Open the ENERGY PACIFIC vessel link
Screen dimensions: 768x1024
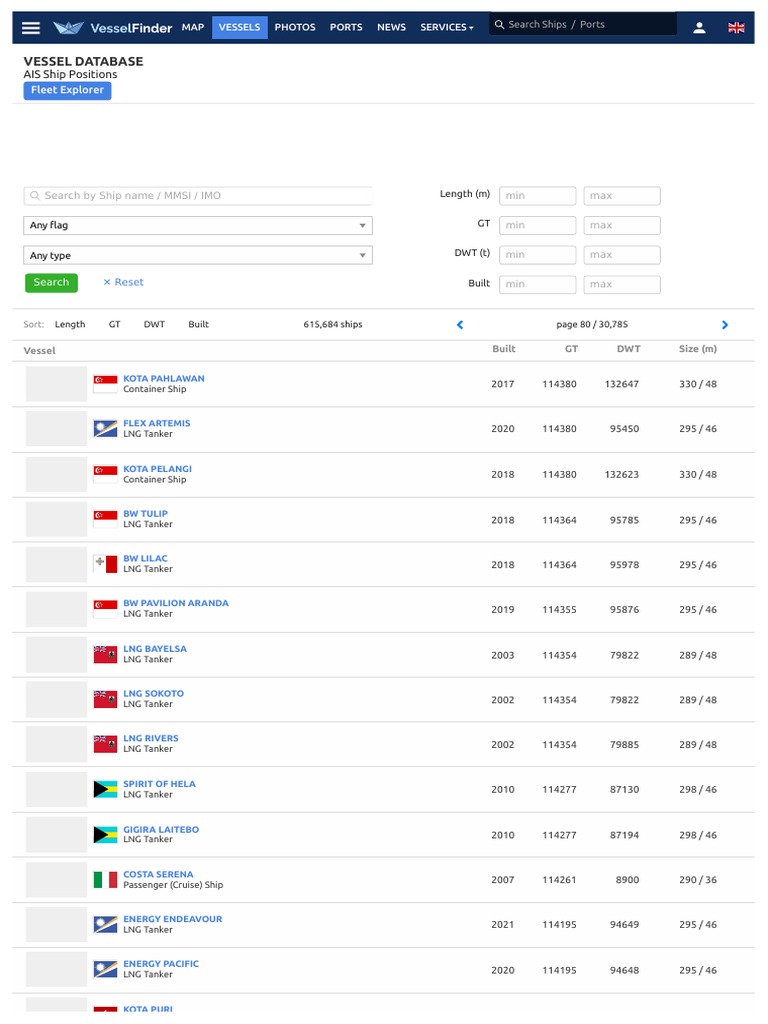pyautogui.click(x=161, y=964)
